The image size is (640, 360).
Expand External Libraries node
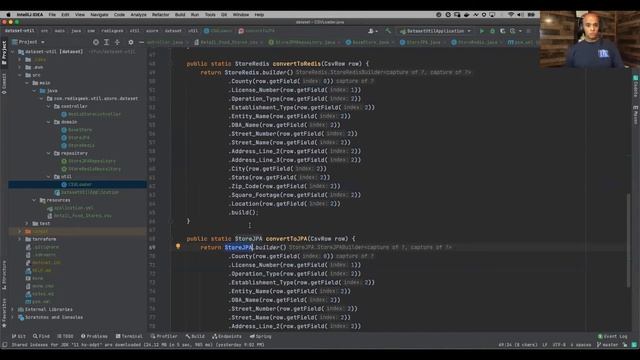(13, 309)
